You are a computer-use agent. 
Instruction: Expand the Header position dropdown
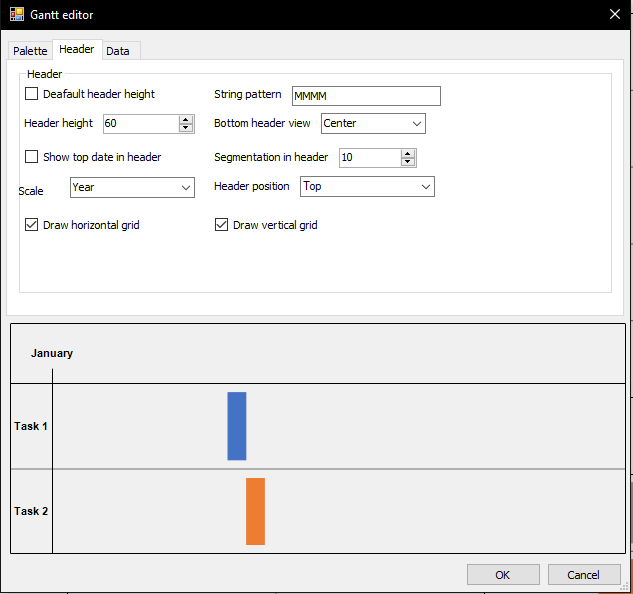367,187
